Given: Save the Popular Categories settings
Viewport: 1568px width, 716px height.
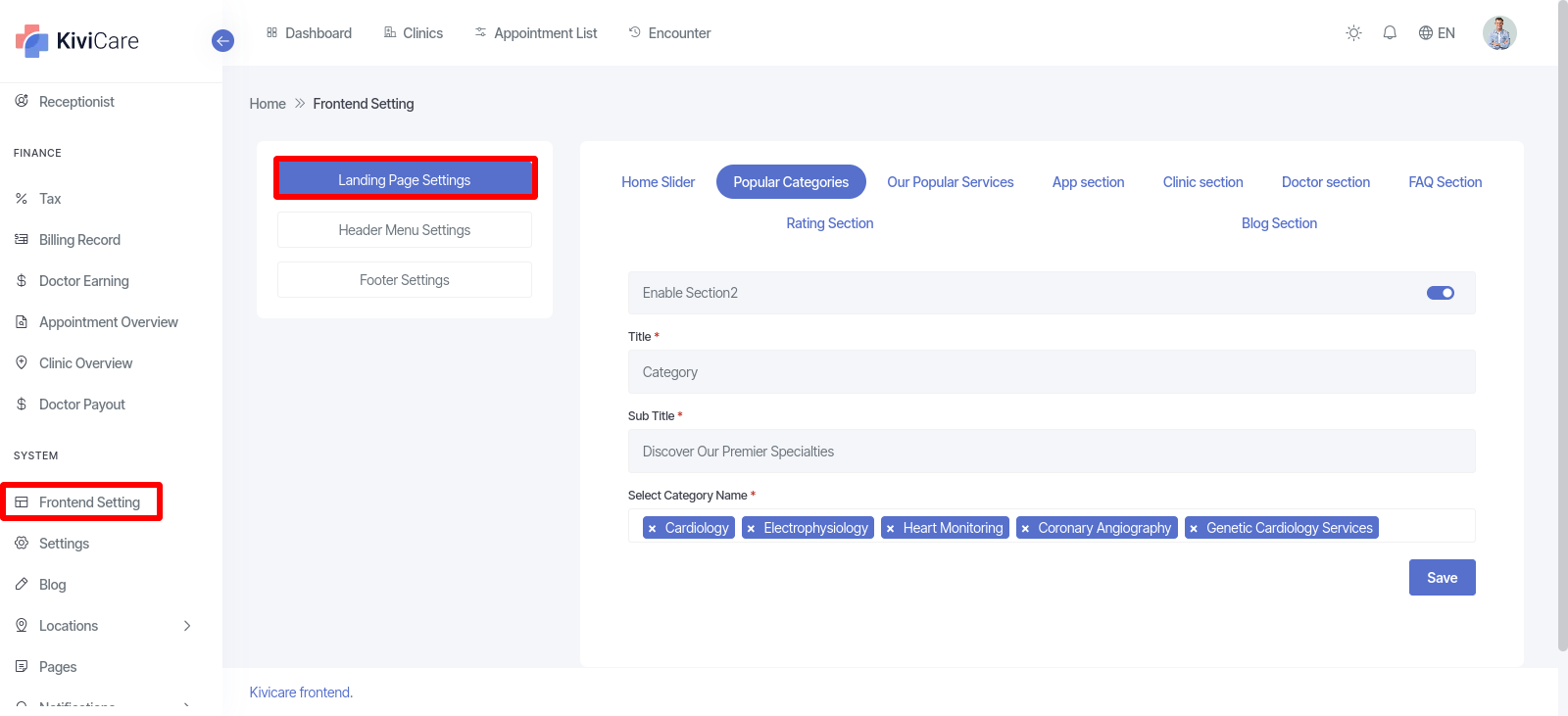Looking at the screenshot, I should point(1443,578).
